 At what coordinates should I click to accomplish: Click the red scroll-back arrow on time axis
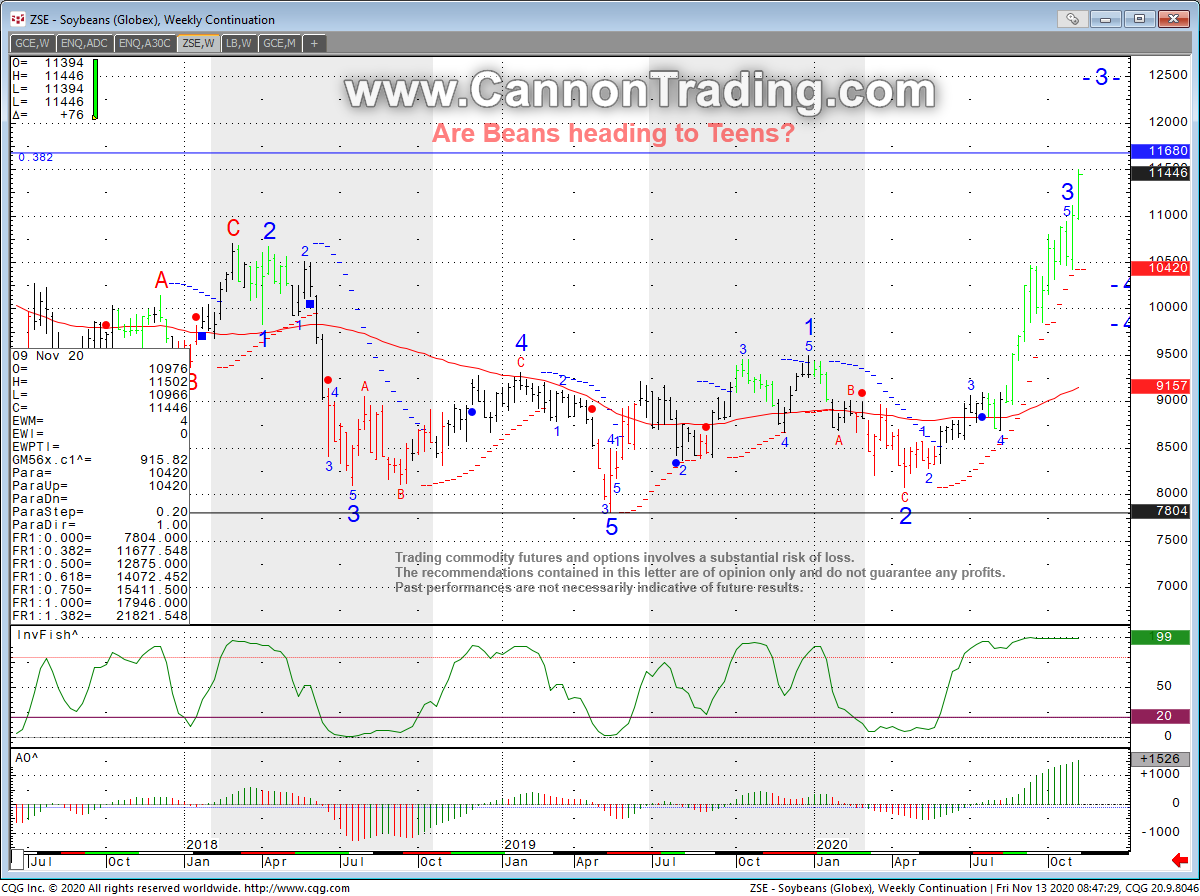[x=1180, y=860]
